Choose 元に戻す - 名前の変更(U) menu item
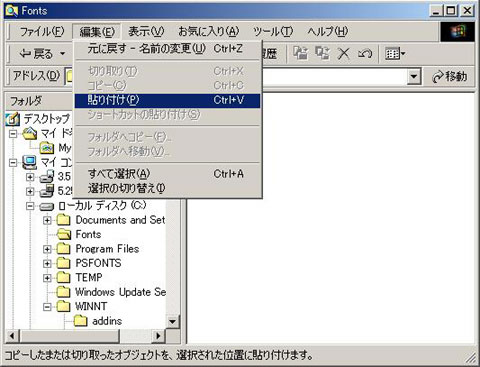The height and width of the screenshot is (367, 480). pyautogui.click(x=167, y=49)
